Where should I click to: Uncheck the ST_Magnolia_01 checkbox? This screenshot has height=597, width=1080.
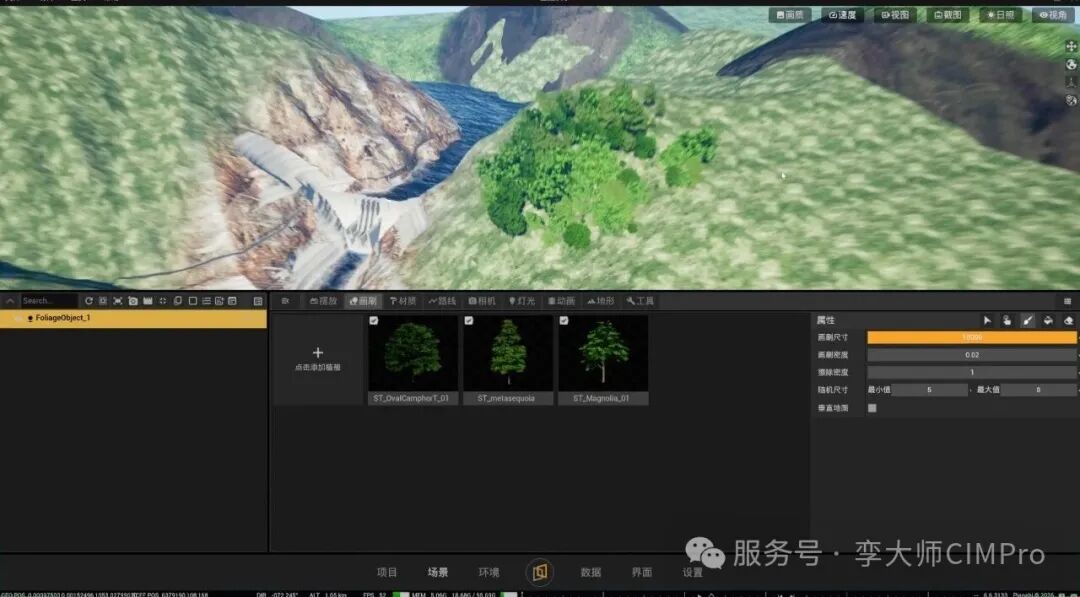pos(563,320)
